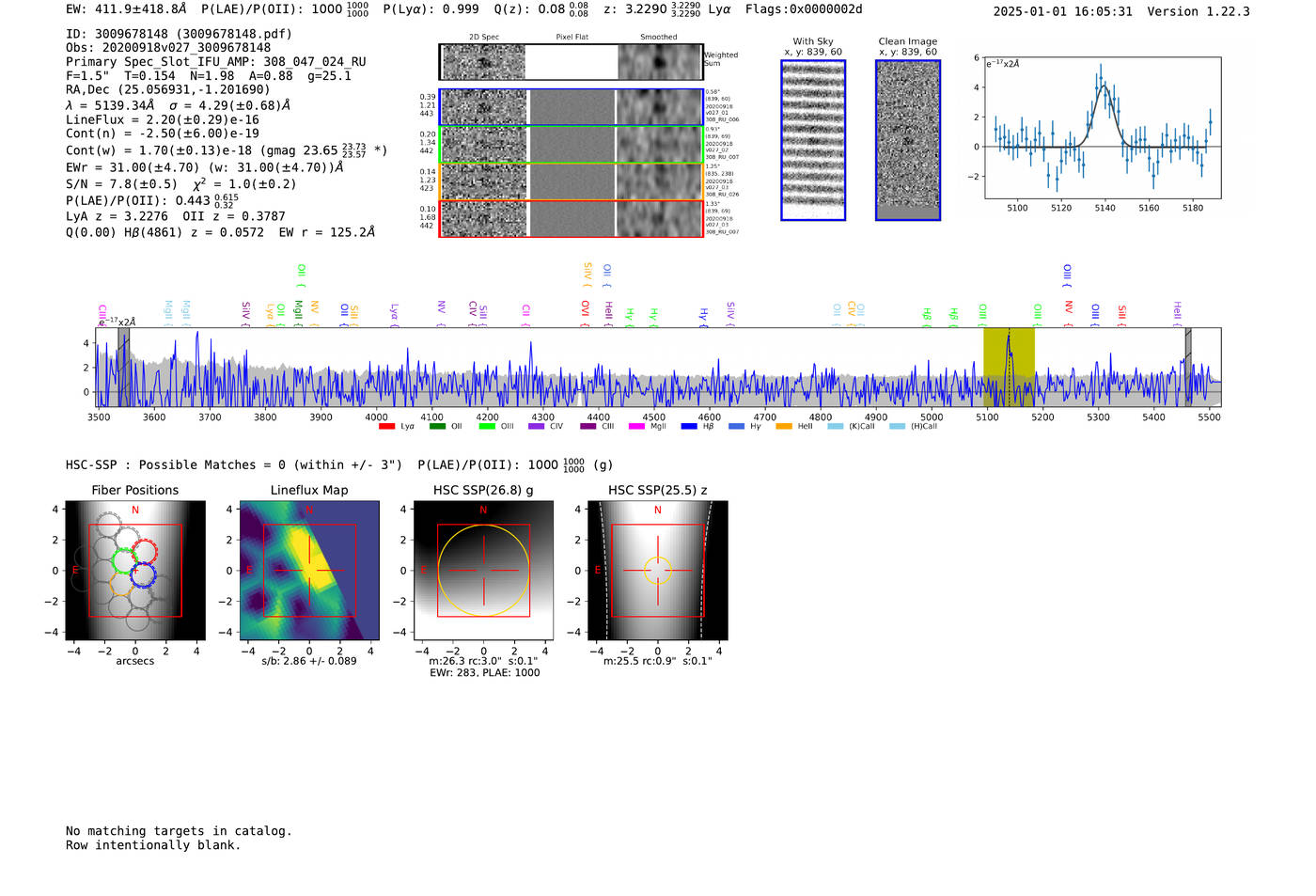Open the With Sky cutout image
The image size is (1316, 896).
tap(813, 140)
